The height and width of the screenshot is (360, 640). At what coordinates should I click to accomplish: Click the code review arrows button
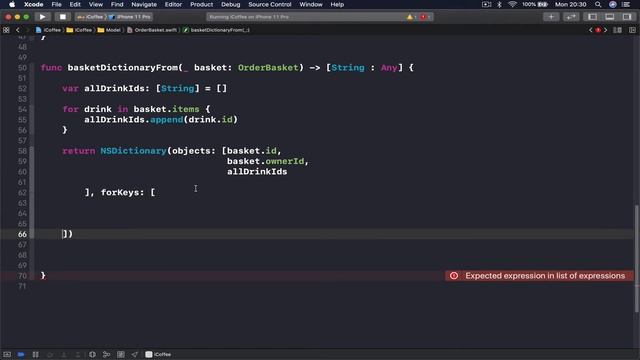[571, 17]
